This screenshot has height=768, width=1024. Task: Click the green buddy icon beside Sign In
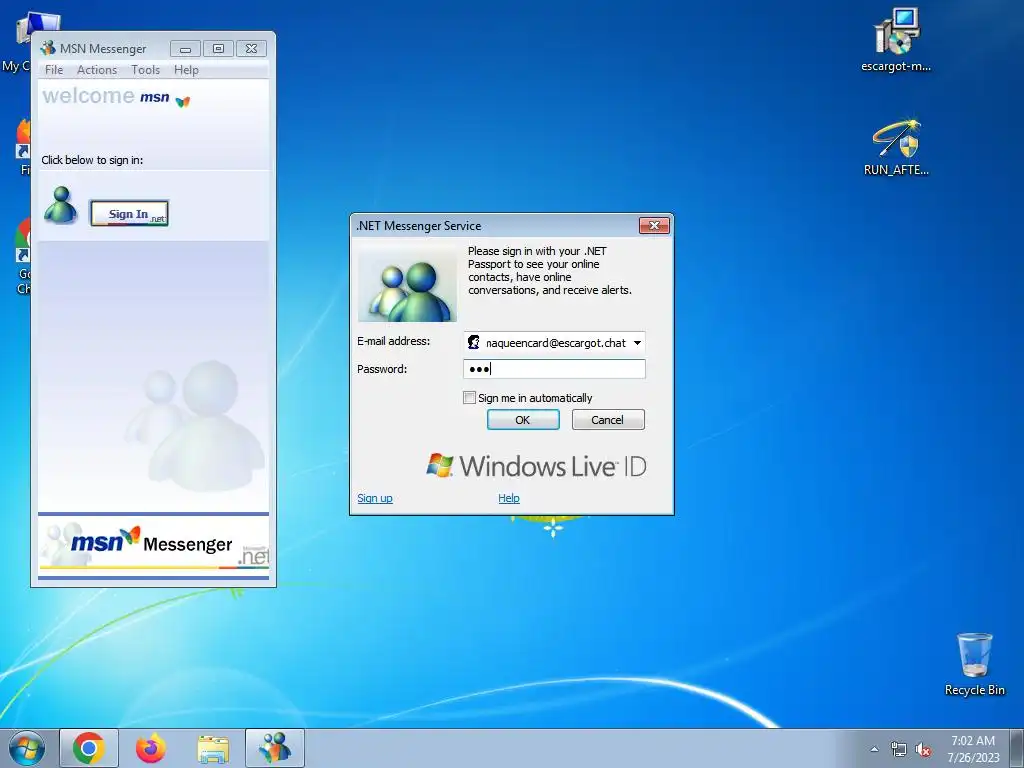pyautogui.click(x=61, y=205)
